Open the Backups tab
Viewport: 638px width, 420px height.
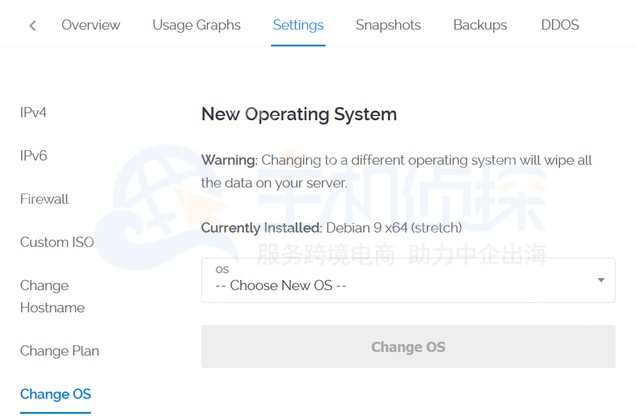480,25
